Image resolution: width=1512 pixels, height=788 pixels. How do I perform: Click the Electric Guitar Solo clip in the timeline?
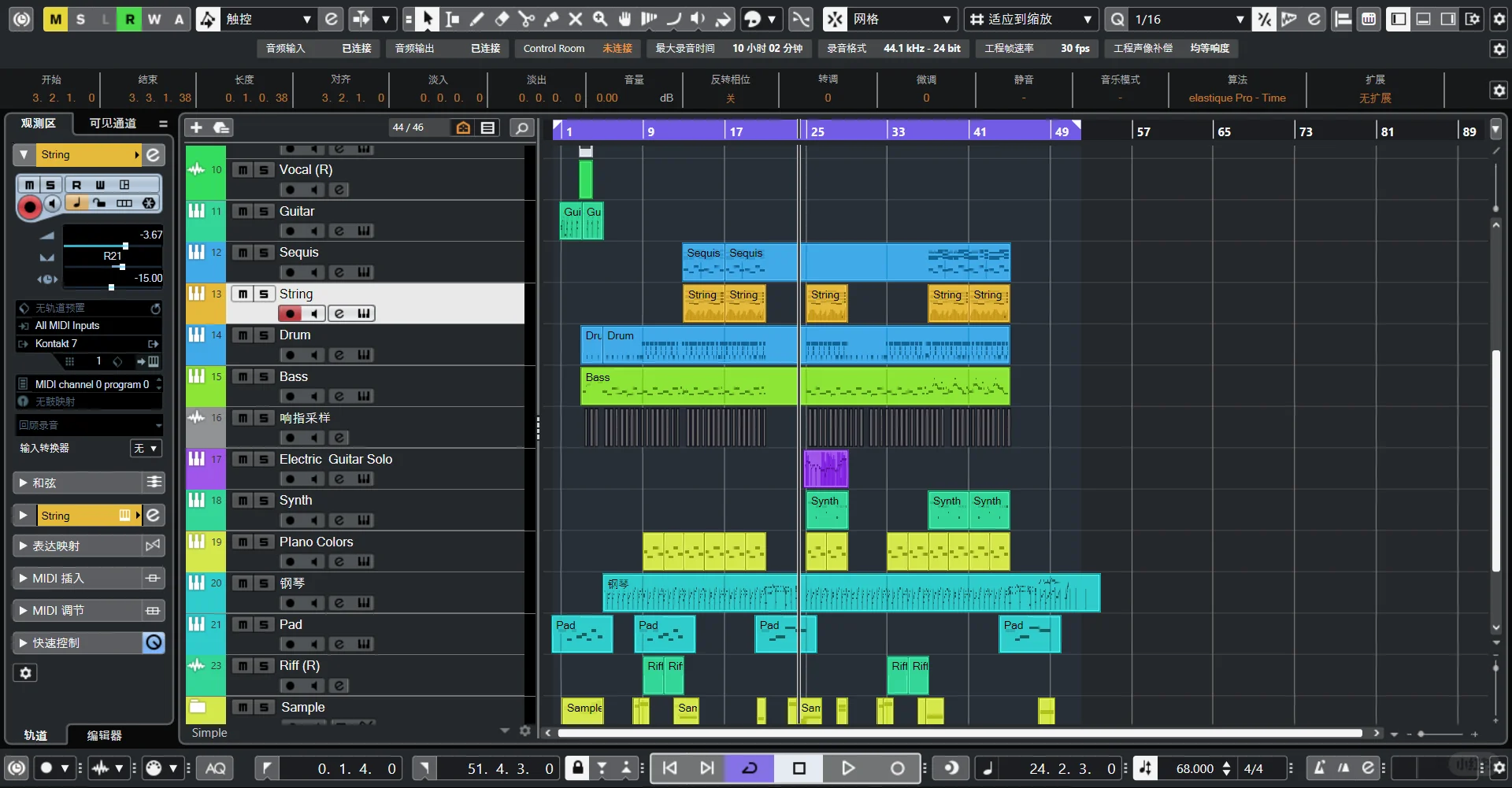[x=825, y=468]
